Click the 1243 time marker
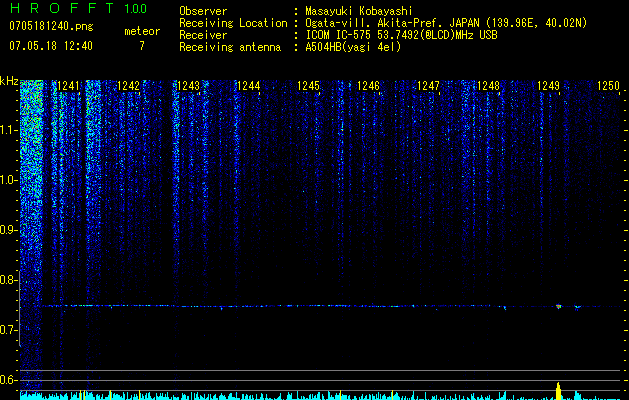Image resolution: width=629 pixels, height=400 pixels. 188,86
